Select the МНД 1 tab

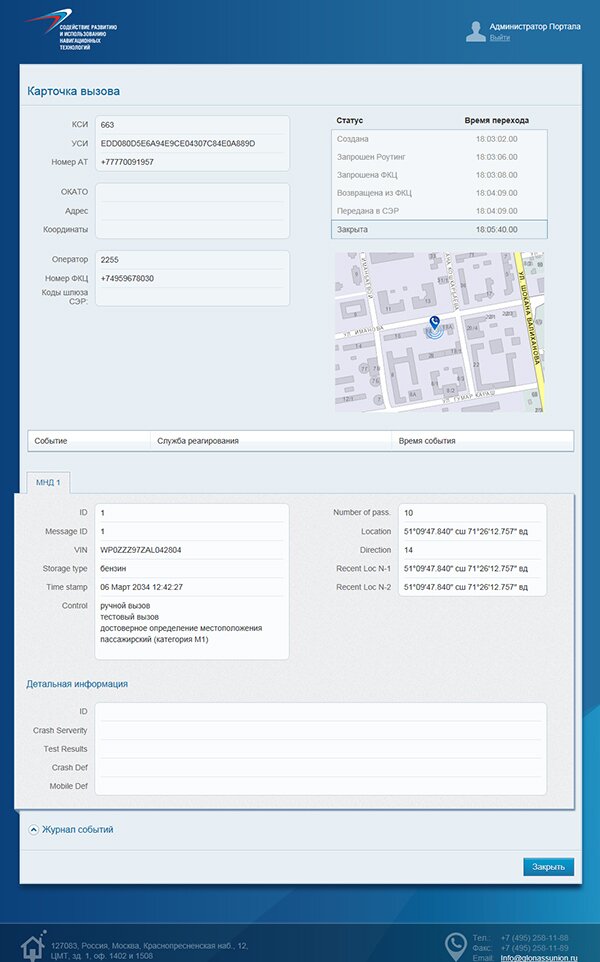coord(48,482)
